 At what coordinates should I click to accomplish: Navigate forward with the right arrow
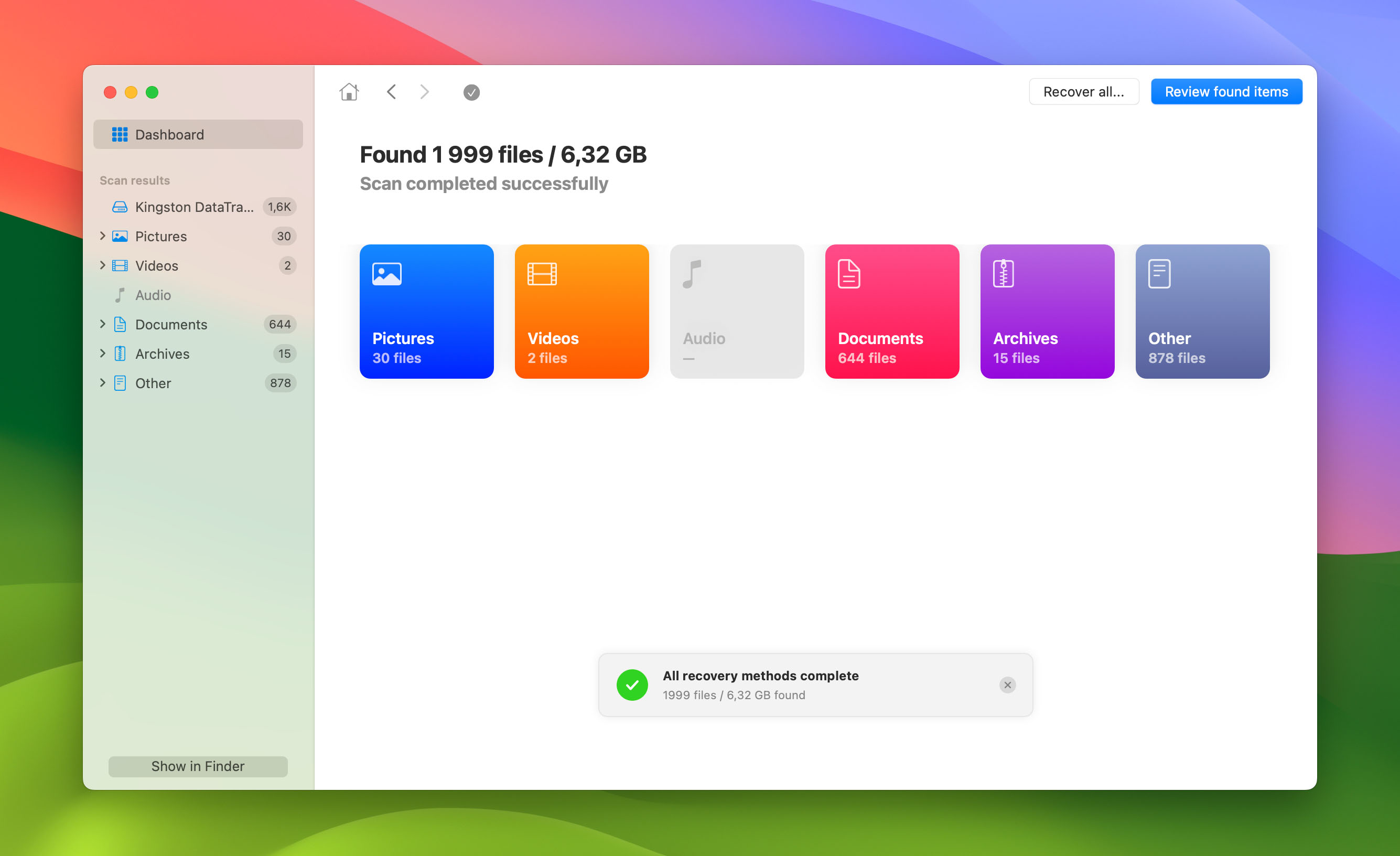tap(424, 91)
